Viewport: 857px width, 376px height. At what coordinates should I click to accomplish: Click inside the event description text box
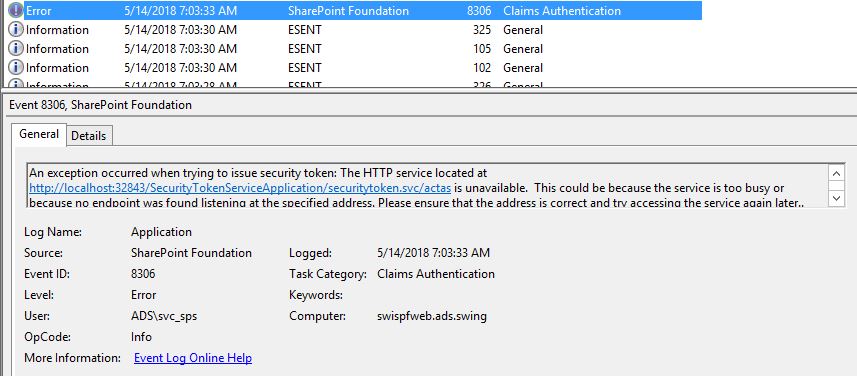coord(427,185)
